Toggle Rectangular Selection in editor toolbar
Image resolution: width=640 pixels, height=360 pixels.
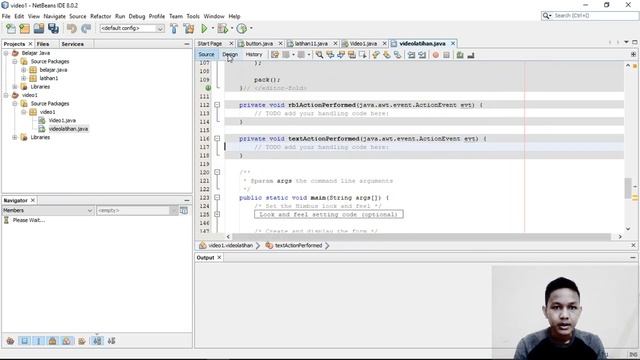pyautogui.click(x=362, y=55)
